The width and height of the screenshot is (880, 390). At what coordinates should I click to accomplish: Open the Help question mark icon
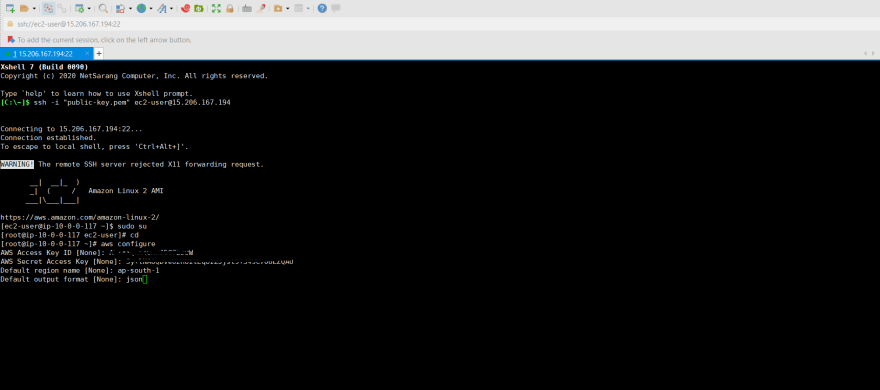coord(322,8)
